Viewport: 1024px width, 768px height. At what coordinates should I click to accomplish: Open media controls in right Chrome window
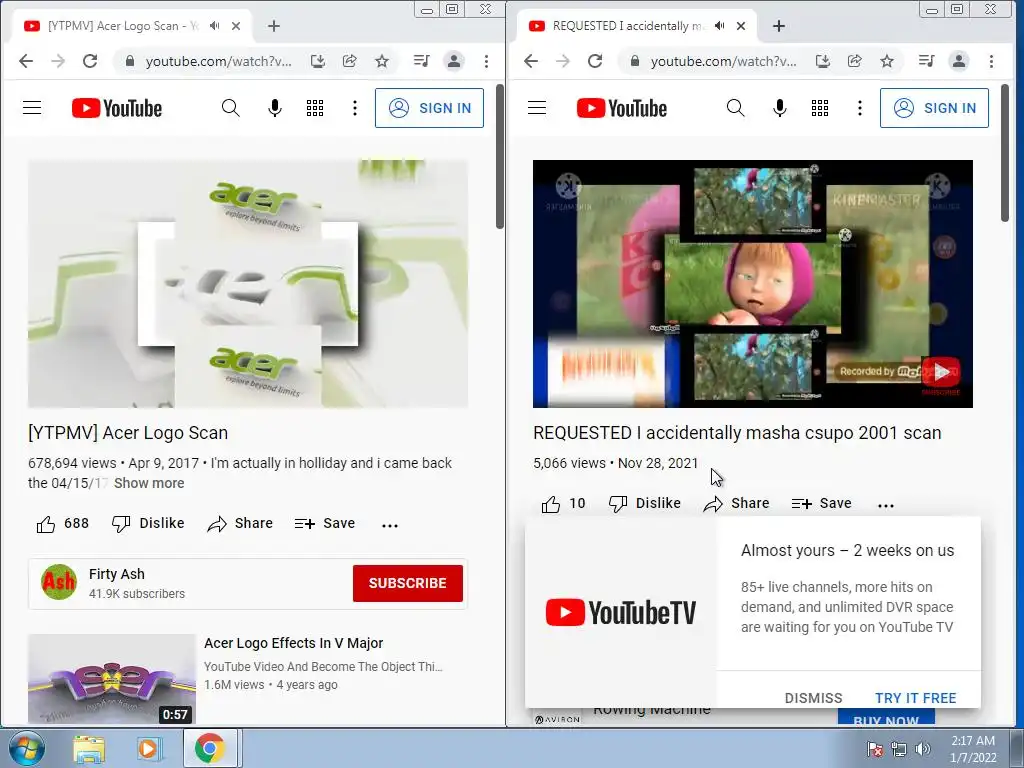coord(926,61)
